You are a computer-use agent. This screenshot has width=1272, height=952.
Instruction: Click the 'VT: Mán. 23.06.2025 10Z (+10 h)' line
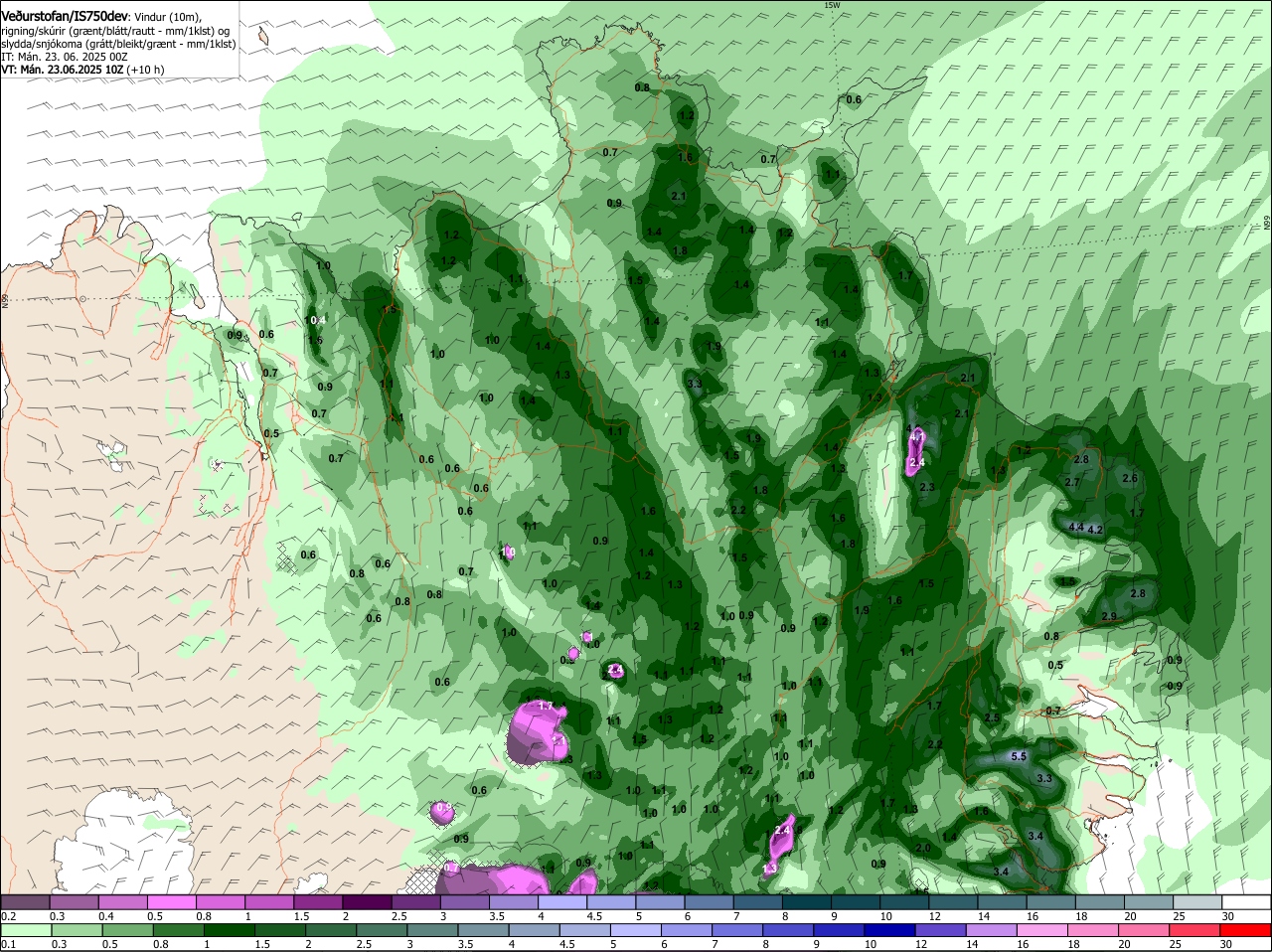[x=82, y=70]
